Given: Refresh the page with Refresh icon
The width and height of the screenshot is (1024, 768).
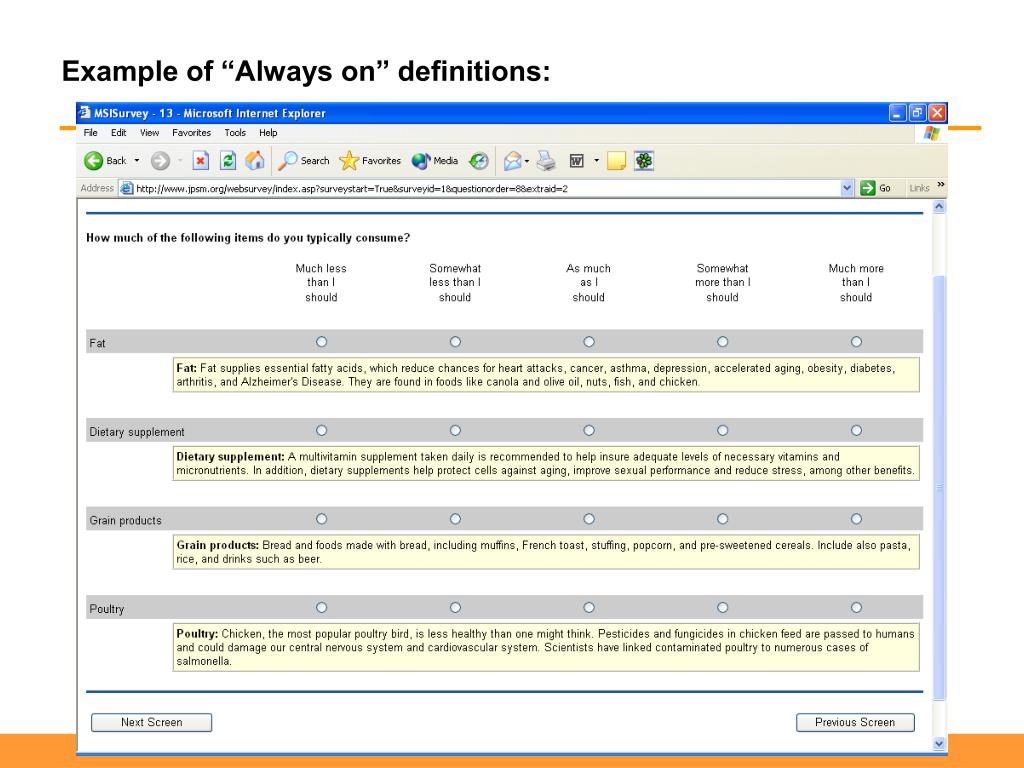Looking at the screenshot, I should (x=228, y=161).
